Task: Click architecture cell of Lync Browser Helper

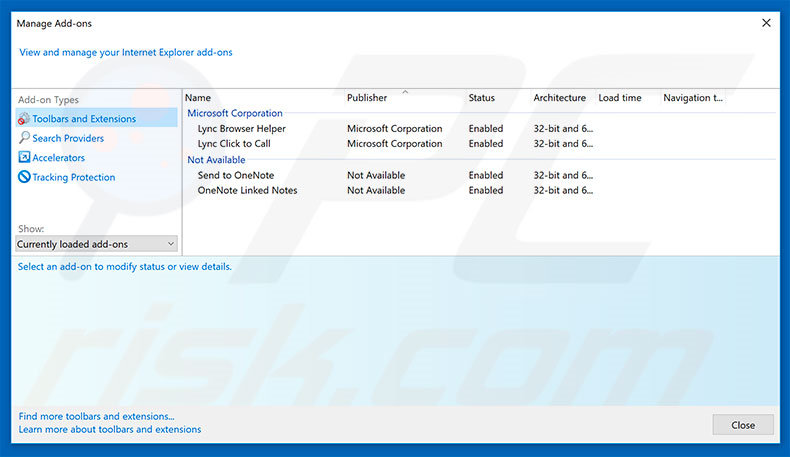Action: 563,128
